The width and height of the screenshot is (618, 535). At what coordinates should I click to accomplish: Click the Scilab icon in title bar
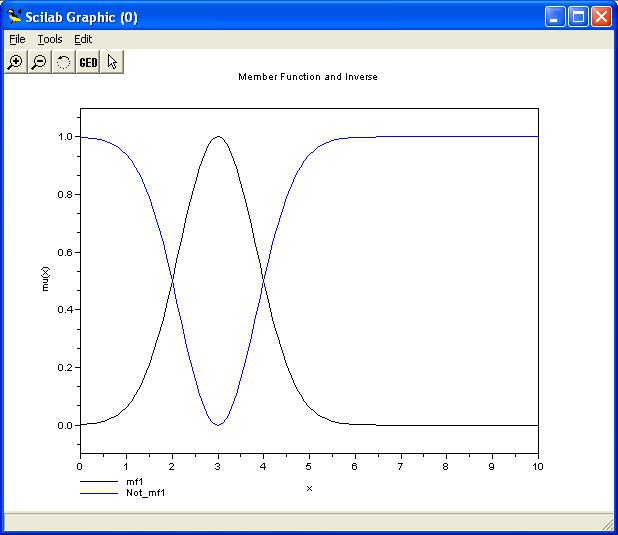[x=14, y=17]
